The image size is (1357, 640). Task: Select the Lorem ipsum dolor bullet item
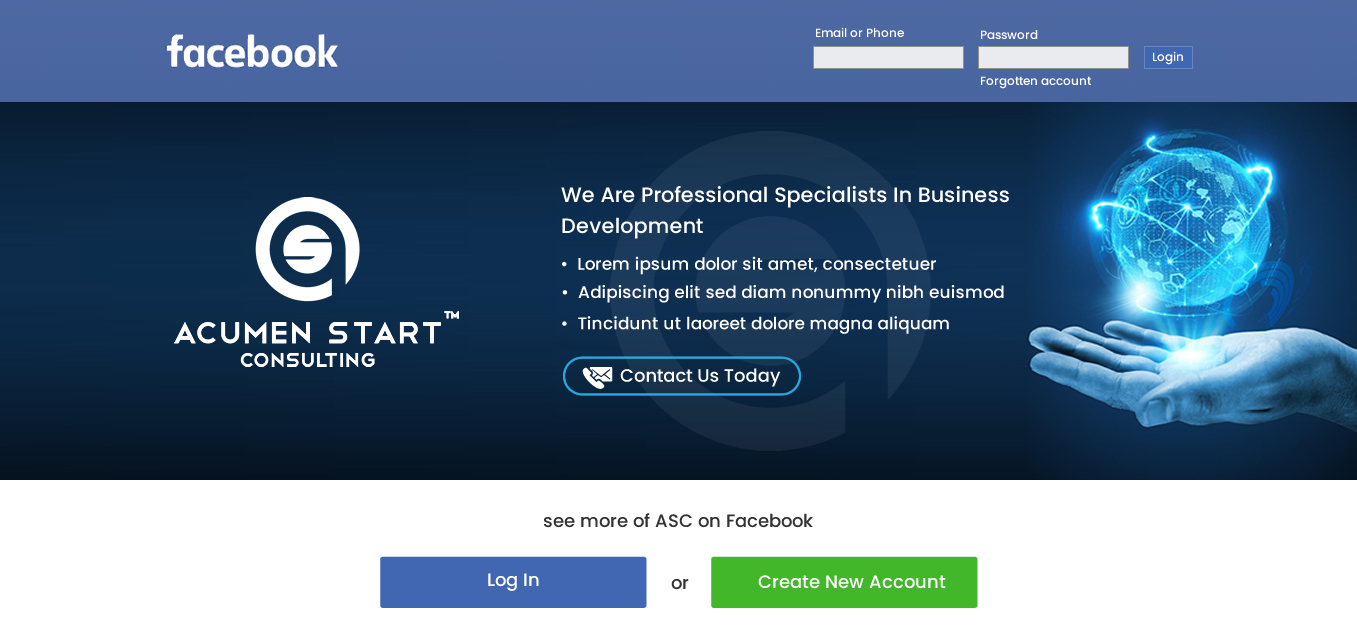tap(756, 264)
